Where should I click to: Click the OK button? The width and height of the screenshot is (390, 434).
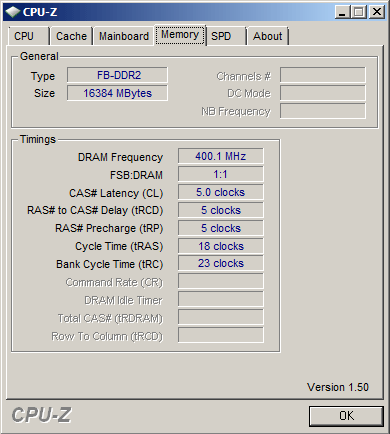(346, 416)
